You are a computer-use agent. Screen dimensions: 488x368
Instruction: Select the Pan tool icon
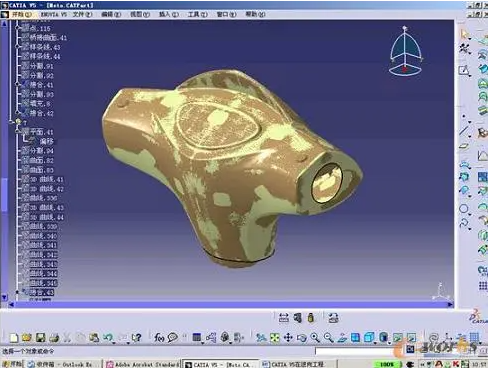[288, 338]
